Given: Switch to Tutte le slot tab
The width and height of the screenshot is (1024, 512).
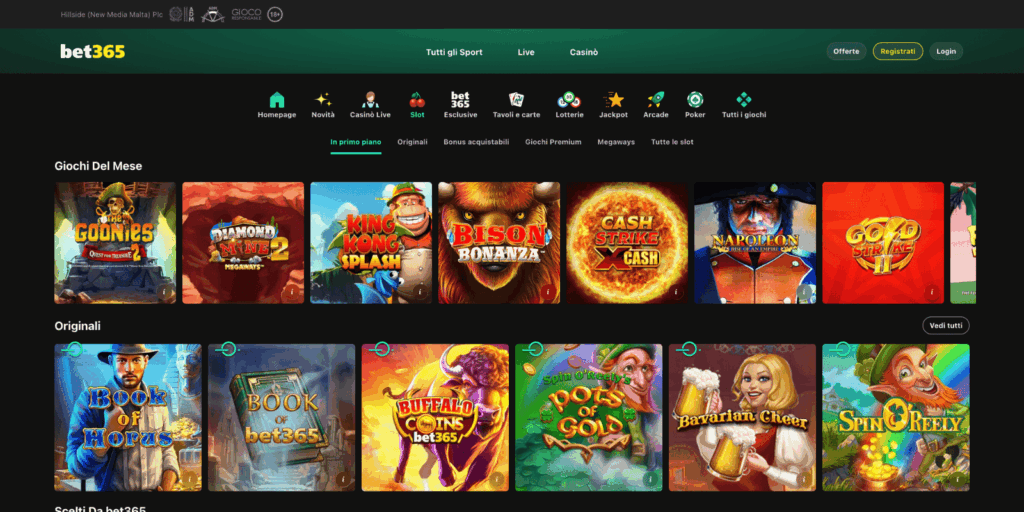Looking at the screenshot, I should pyautogui.click(x=672, y=142).
